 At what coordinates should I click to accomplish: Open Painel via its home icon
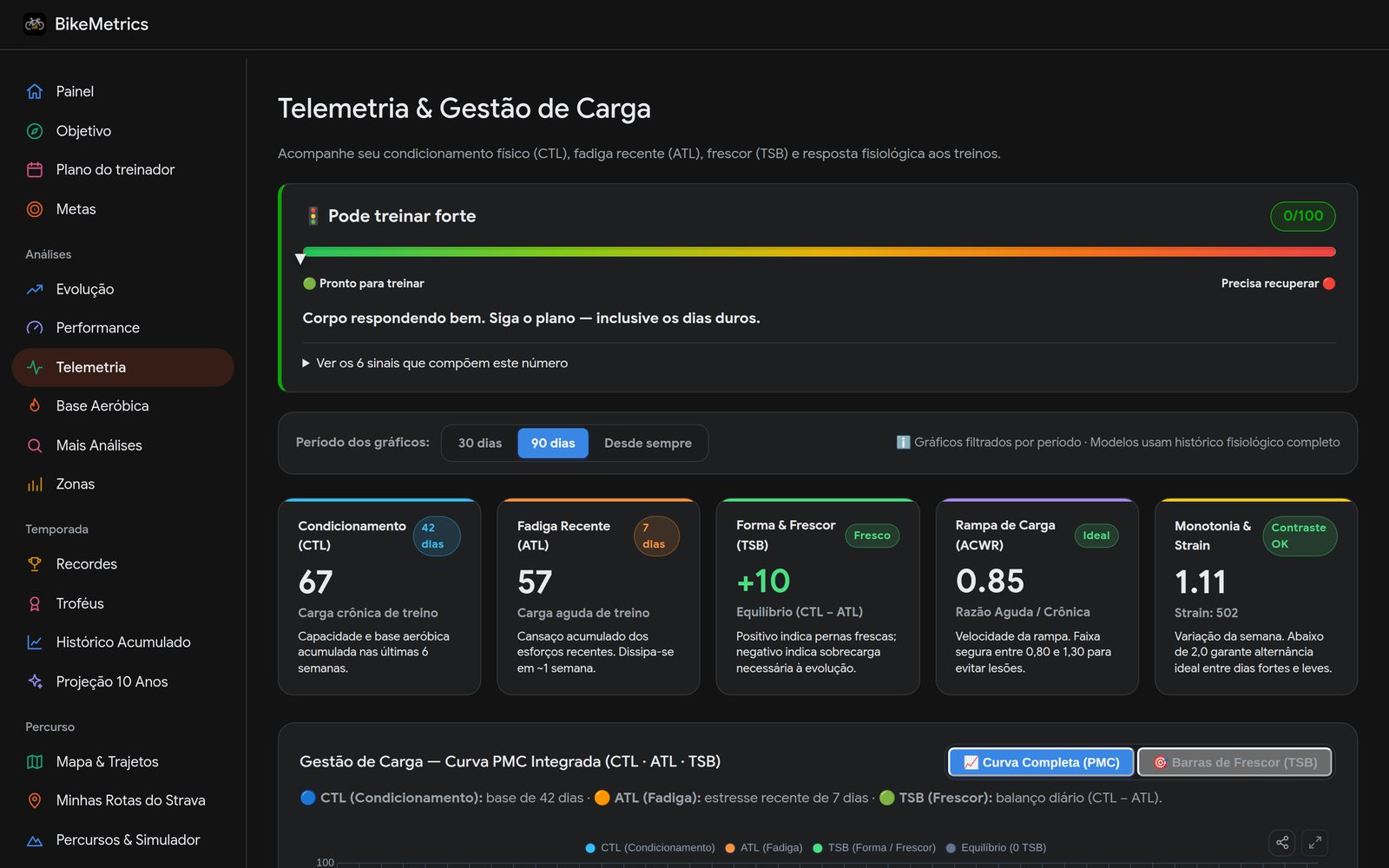[35, 91]
